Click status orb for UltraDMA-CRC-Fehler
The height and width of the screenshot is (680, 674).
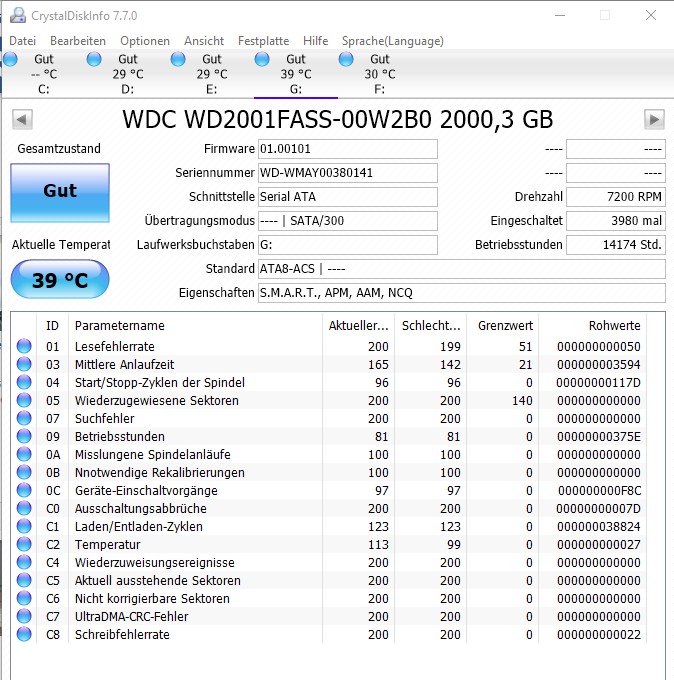[x=24, y=616]
